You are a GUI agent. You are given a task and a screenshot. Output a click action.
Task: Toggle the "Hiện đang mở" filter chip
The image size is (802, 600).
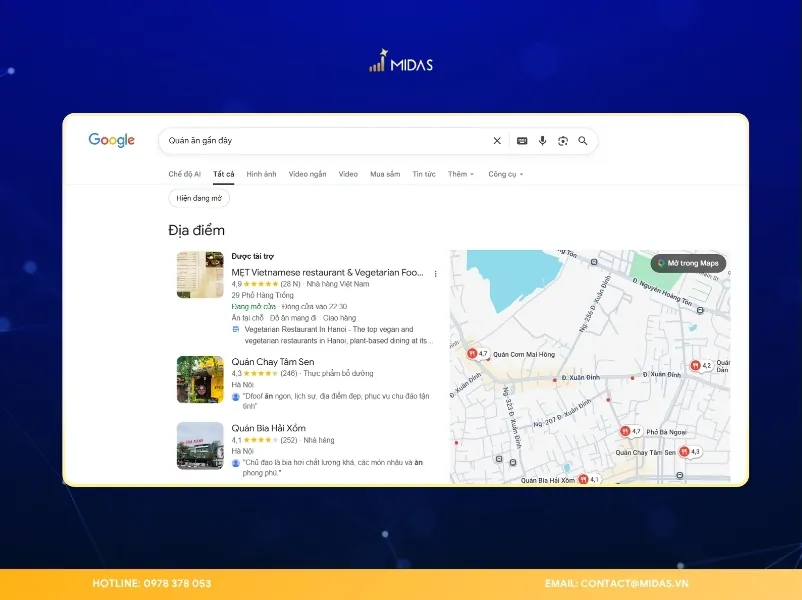199,198
